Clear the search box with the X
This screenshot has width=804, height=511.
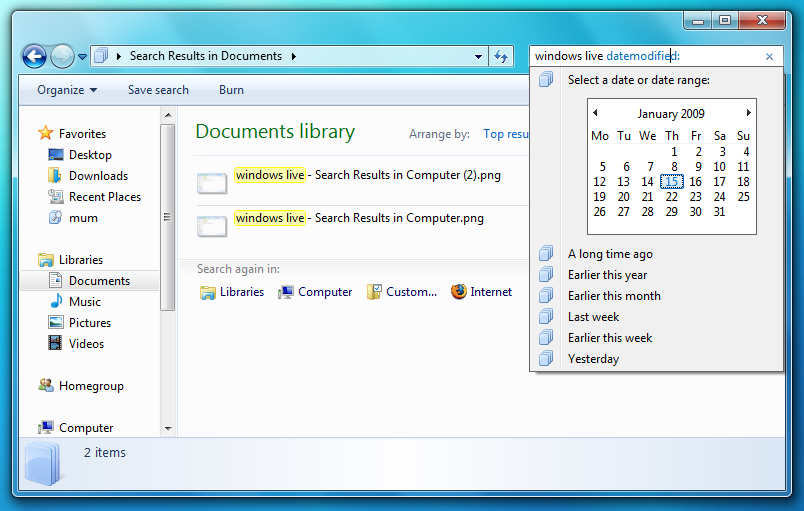(x=769, y=57)
